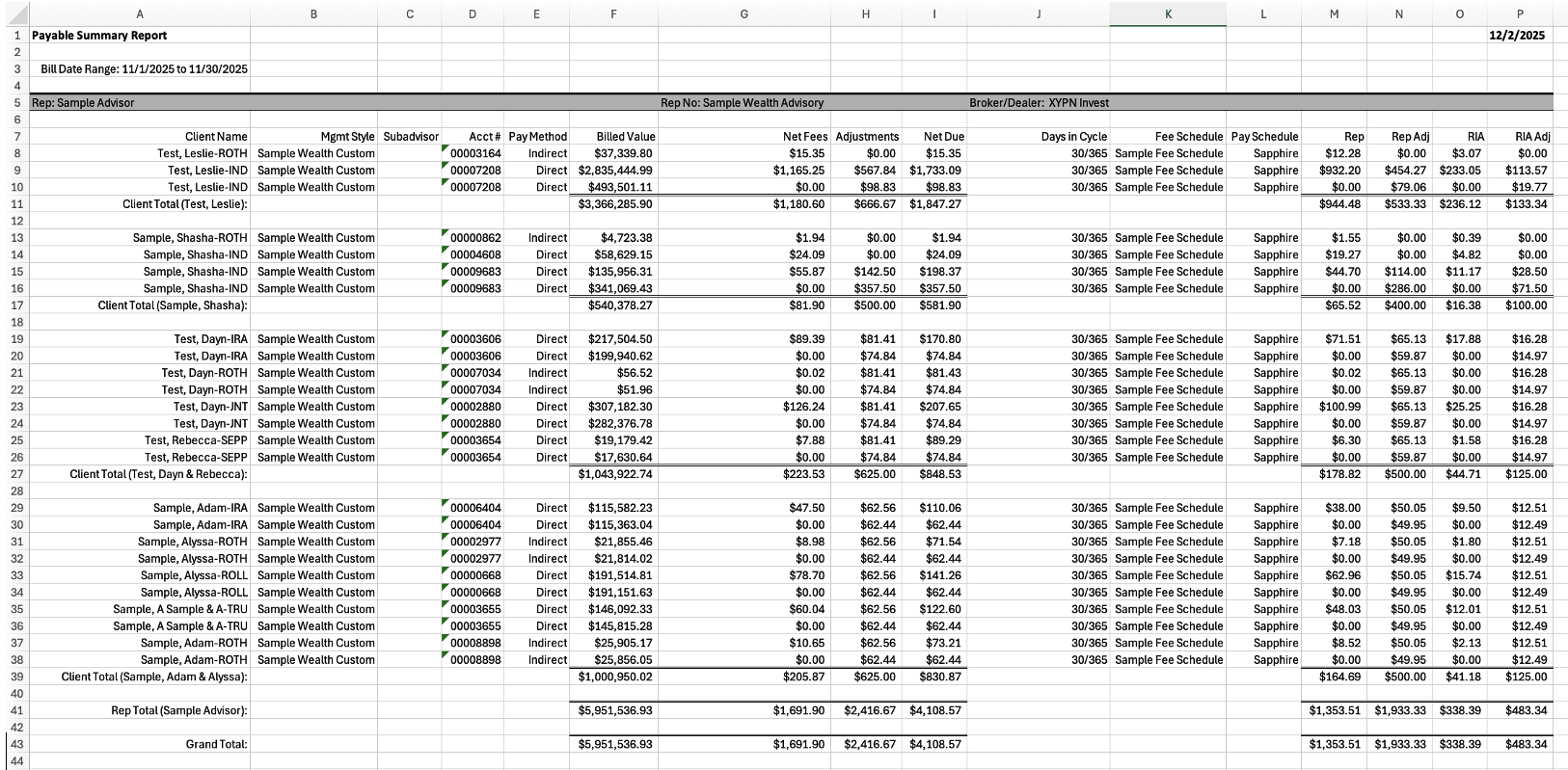1568x770 pixels.
Task: Select the Client Name header cell
Action: (216, 137)
